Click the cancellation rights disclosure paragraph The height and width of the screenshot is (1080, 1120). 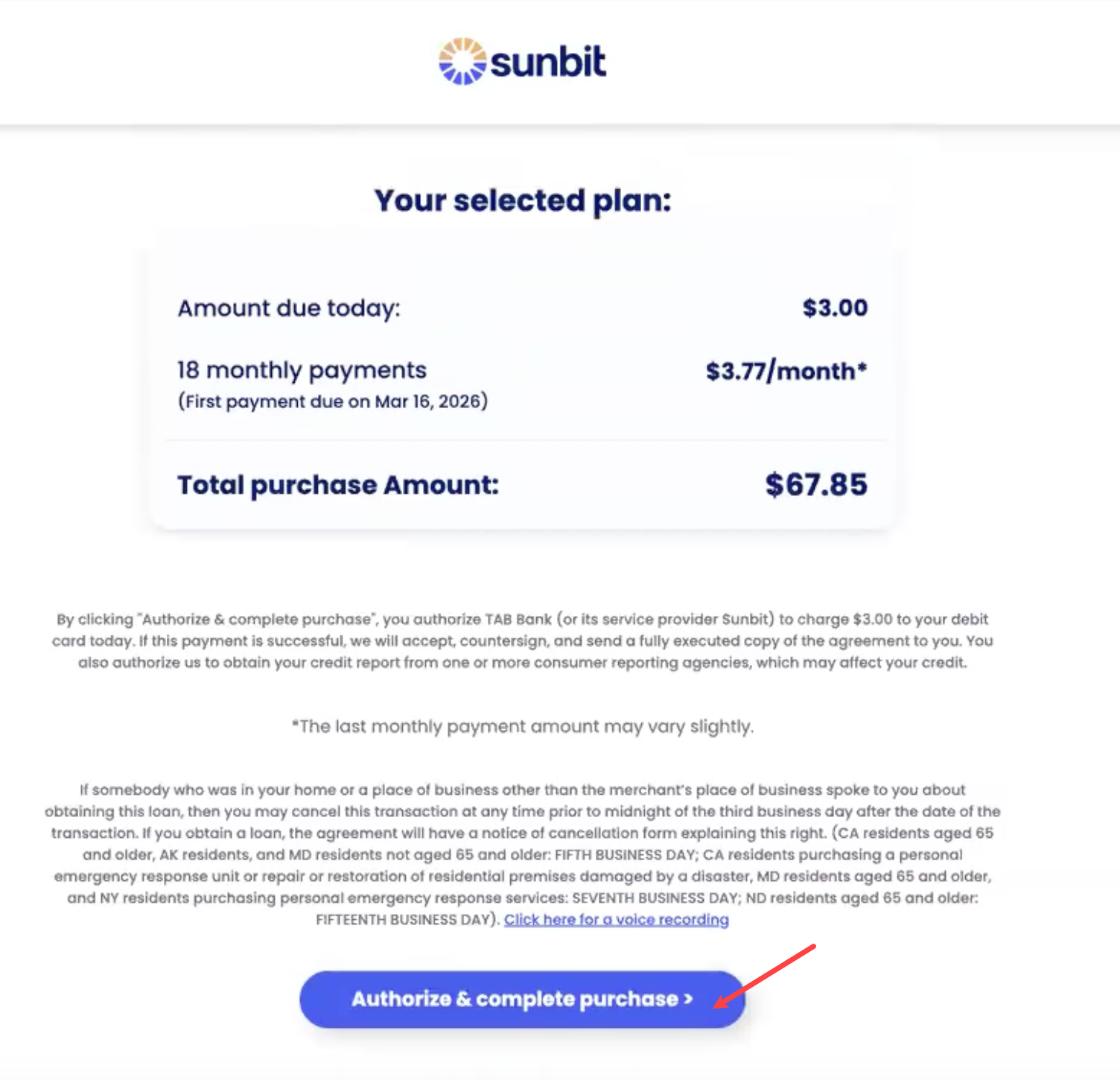522,844
